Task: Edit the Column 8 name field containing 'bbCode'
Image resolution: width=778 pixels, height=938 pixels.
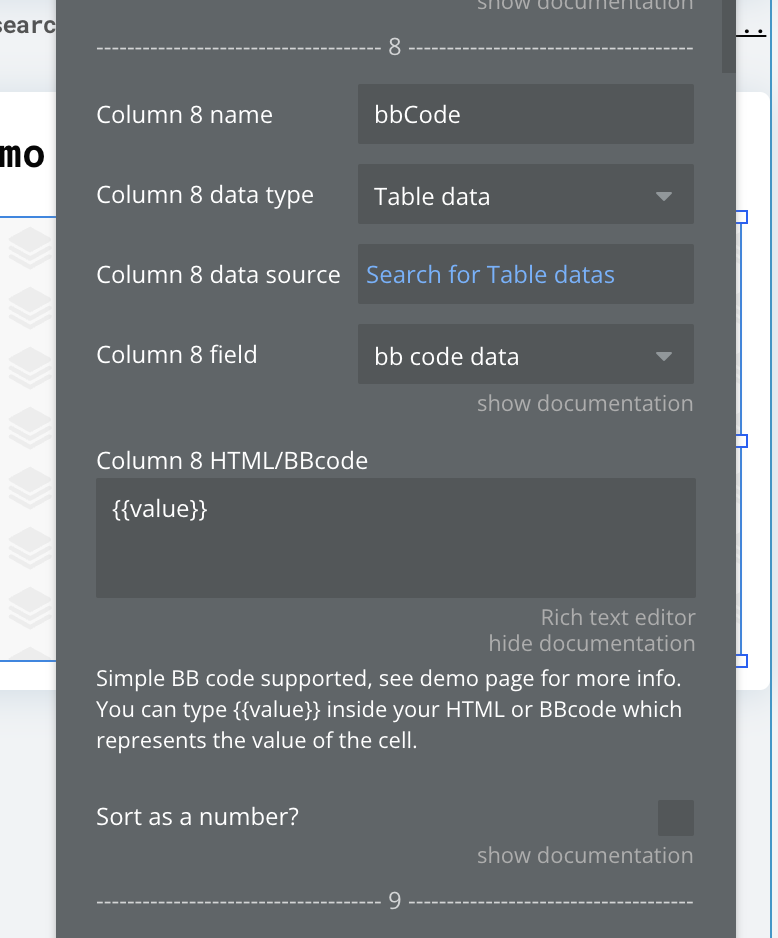Action: pos(525,114)
